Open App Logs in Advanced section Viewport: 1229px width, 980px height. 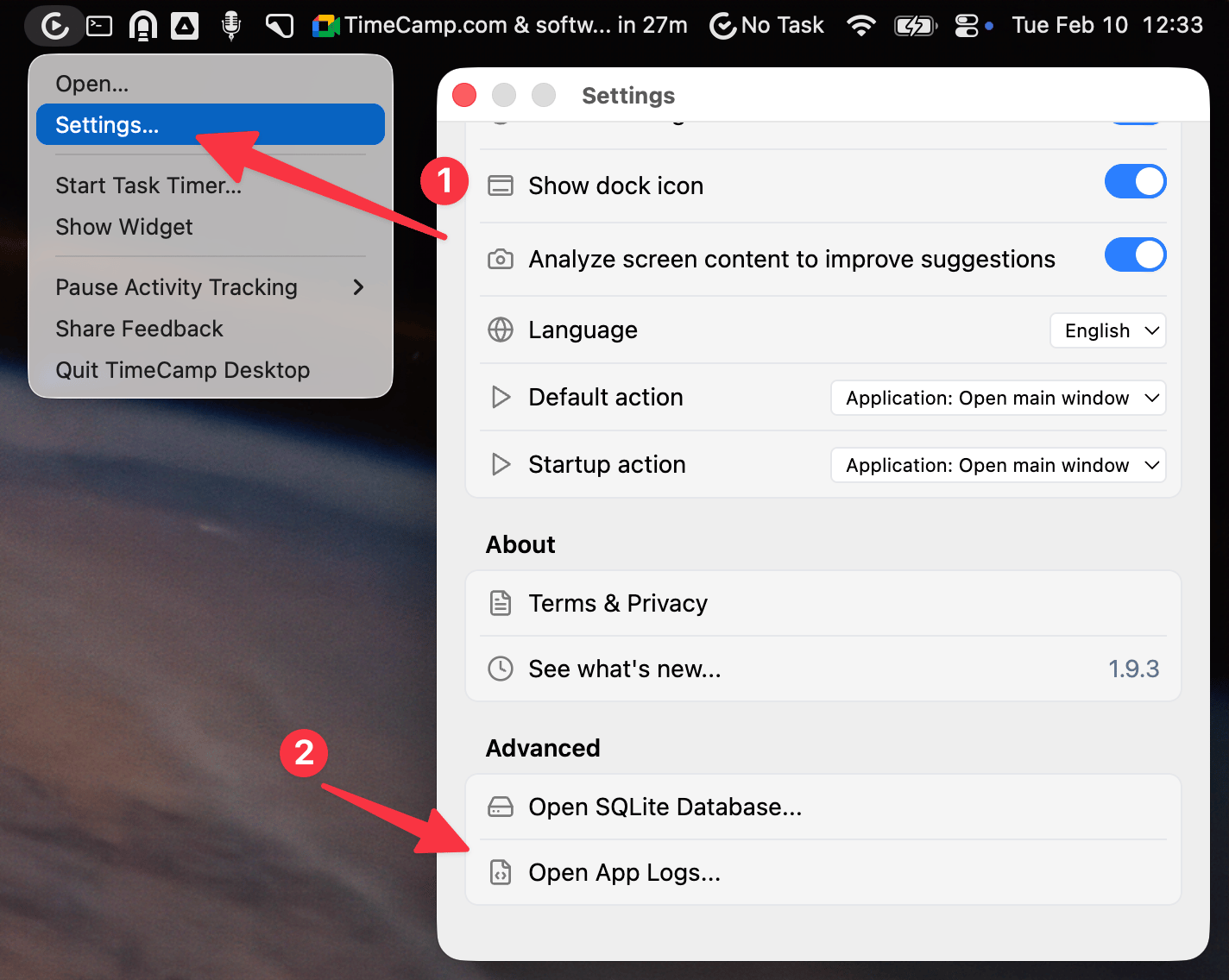point(624,872)
